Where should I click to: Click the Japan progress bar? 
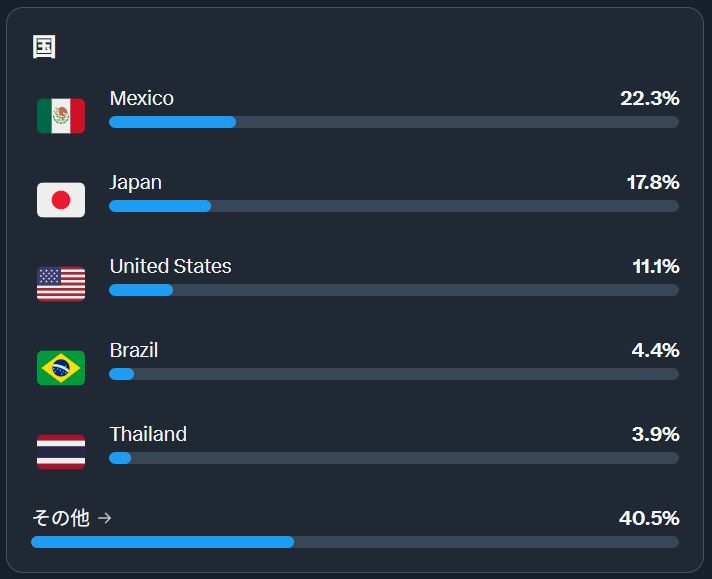point(393,206)
